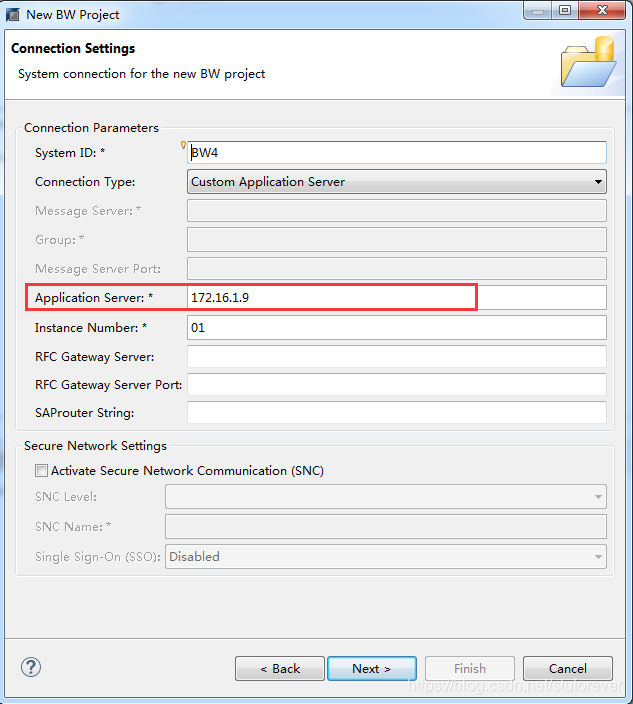Open the Connection Type dropdown
This screenshot has height=704, width=633.
tap(397, 182)
